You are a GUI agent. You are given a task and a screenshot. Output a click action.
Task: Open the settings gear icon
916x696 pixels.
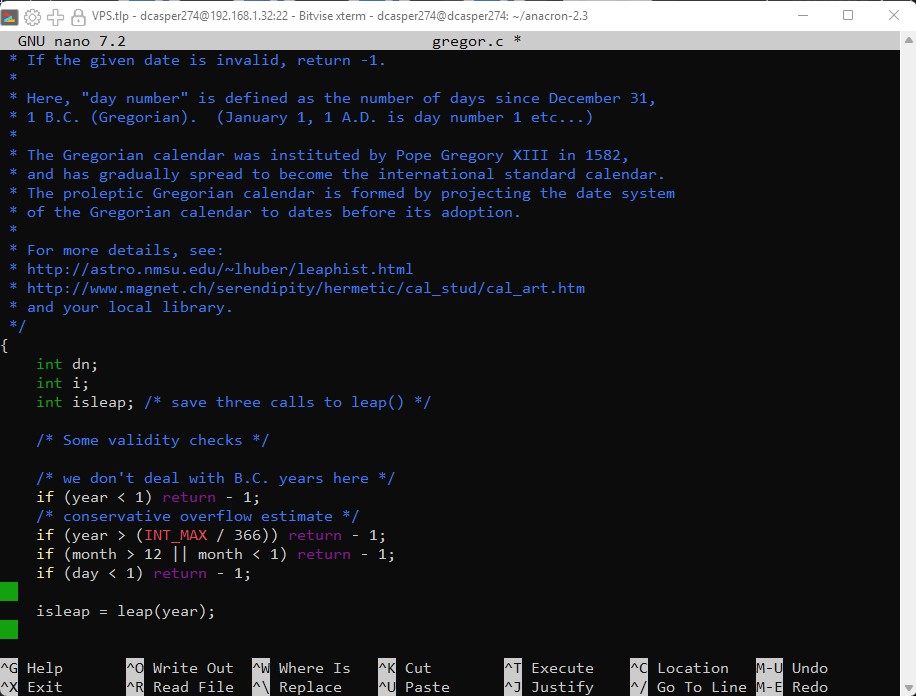coord(32,16)
